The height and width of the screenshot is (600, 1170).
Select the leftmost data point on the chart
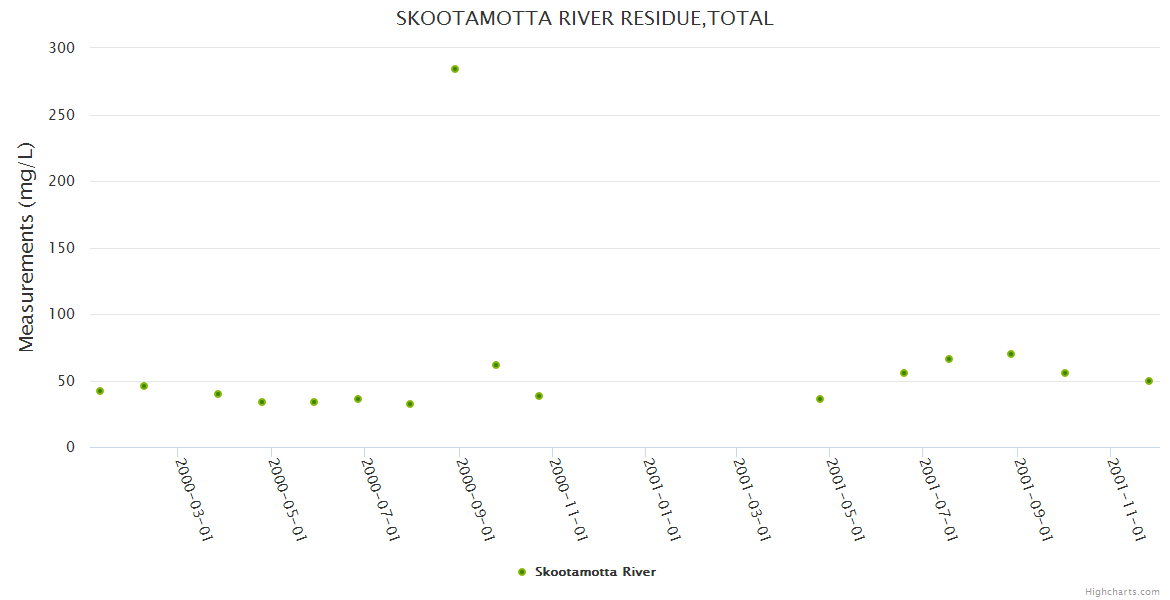(100, 391)
